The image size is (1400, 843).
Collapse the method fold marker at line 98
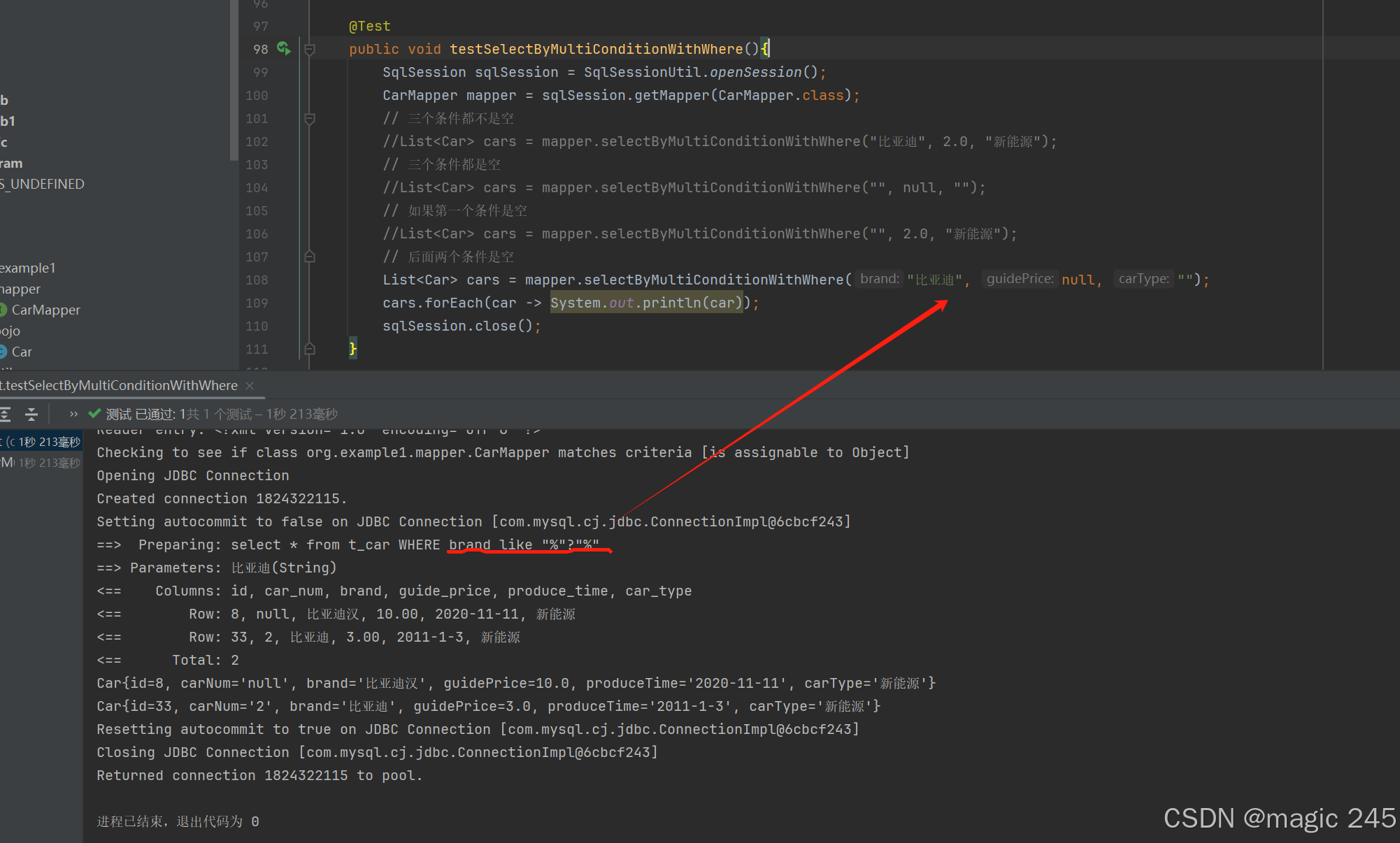[x=310, y=49]
